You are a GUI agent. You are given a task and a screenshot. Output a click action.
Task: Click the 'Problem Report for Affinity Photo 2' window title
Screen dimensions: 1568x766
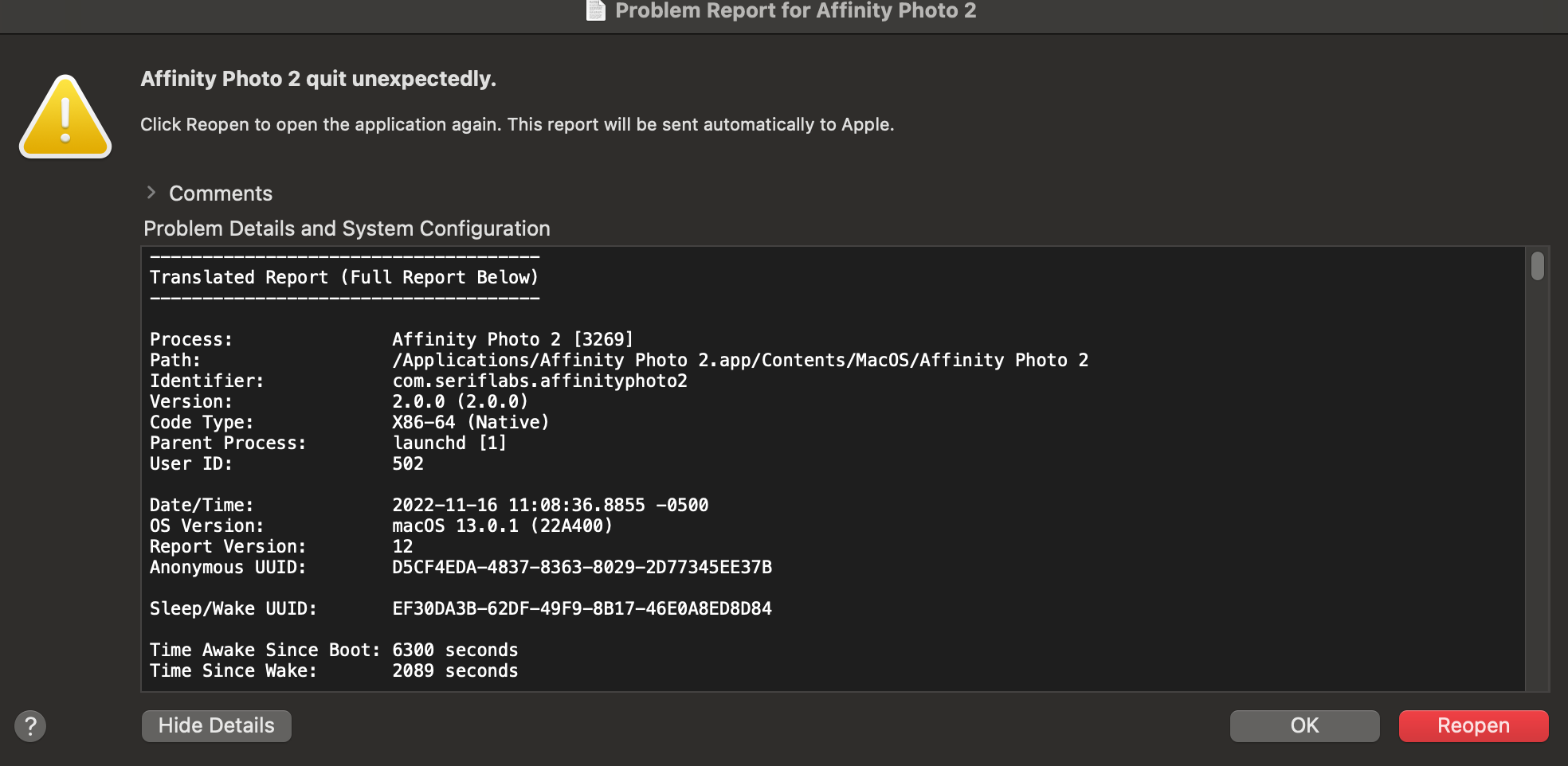[x=796, y=10]
